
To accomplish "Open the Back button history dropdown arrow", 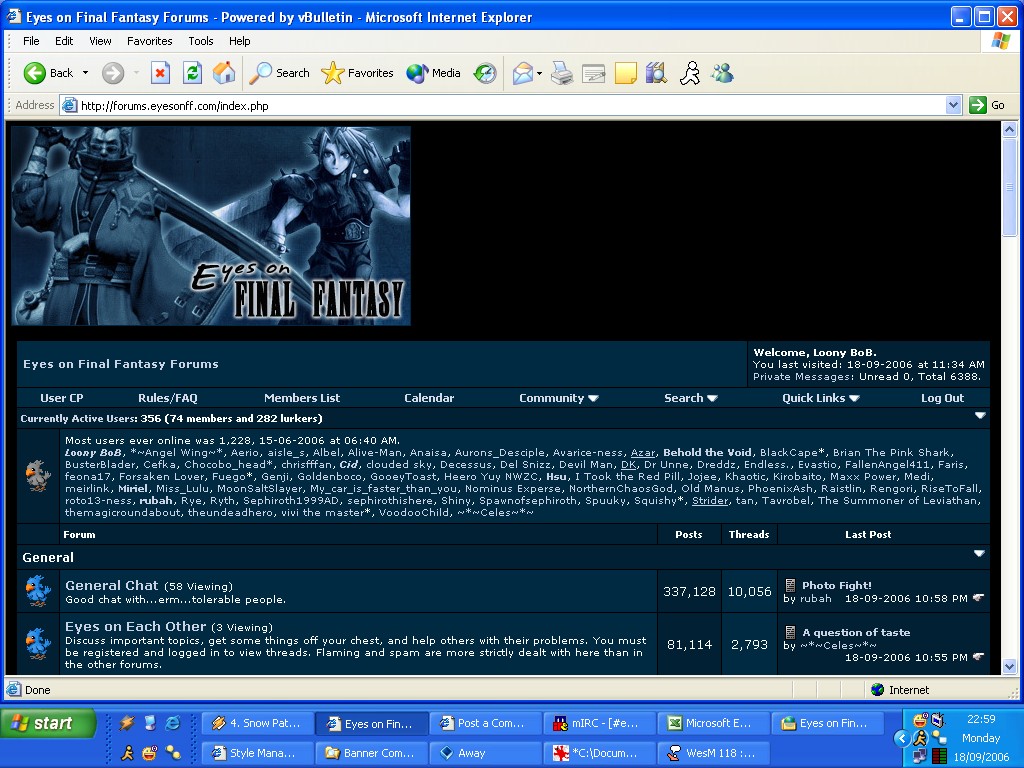I will coord(85,73).
